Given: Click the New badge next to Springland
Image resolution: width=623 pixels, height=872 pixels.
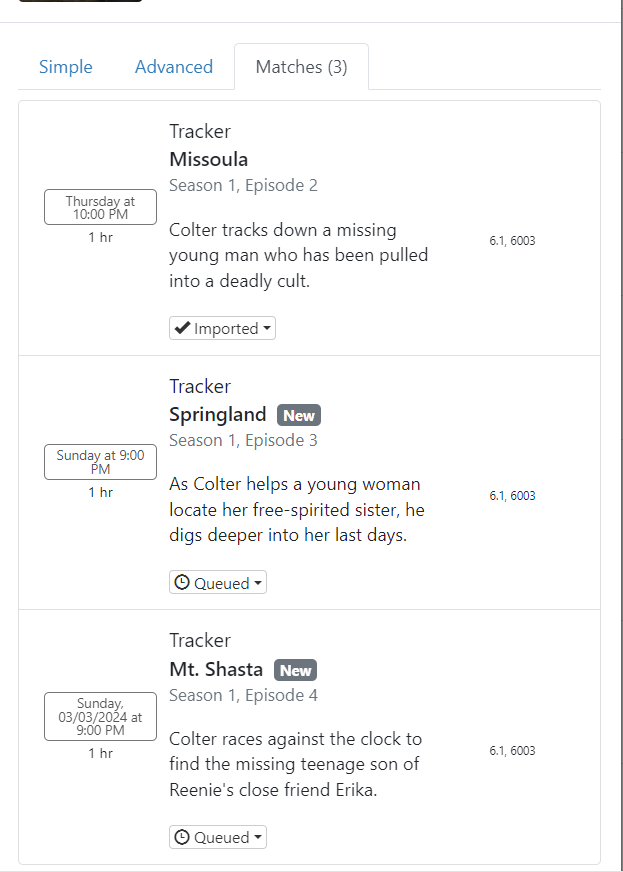Looking at the screenshot, I should pyautogui.click(x=299, y=415).
